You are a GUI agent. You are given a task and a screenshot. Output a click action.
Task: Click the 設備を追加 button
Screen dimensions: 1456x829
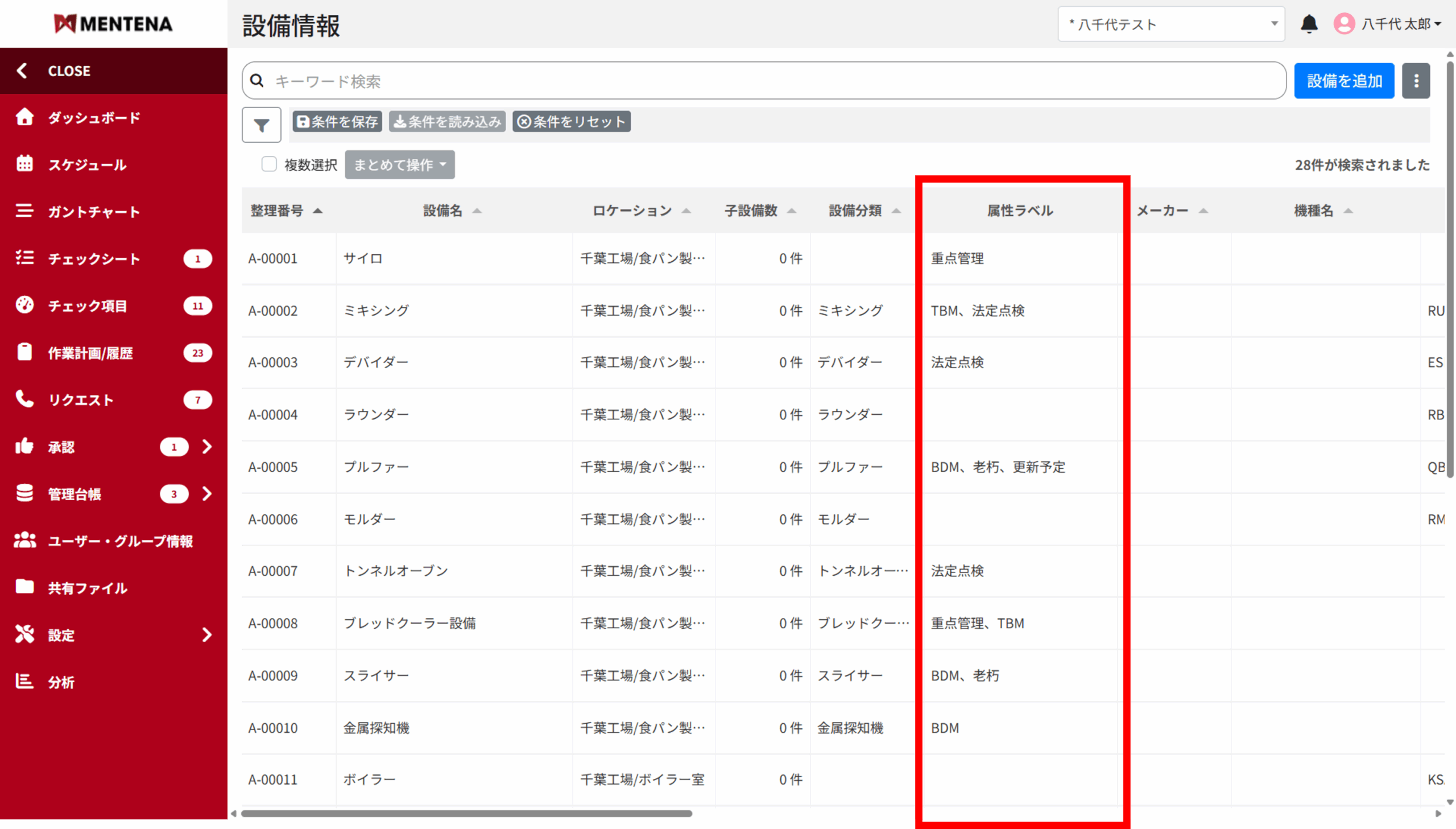[1343, 81]
